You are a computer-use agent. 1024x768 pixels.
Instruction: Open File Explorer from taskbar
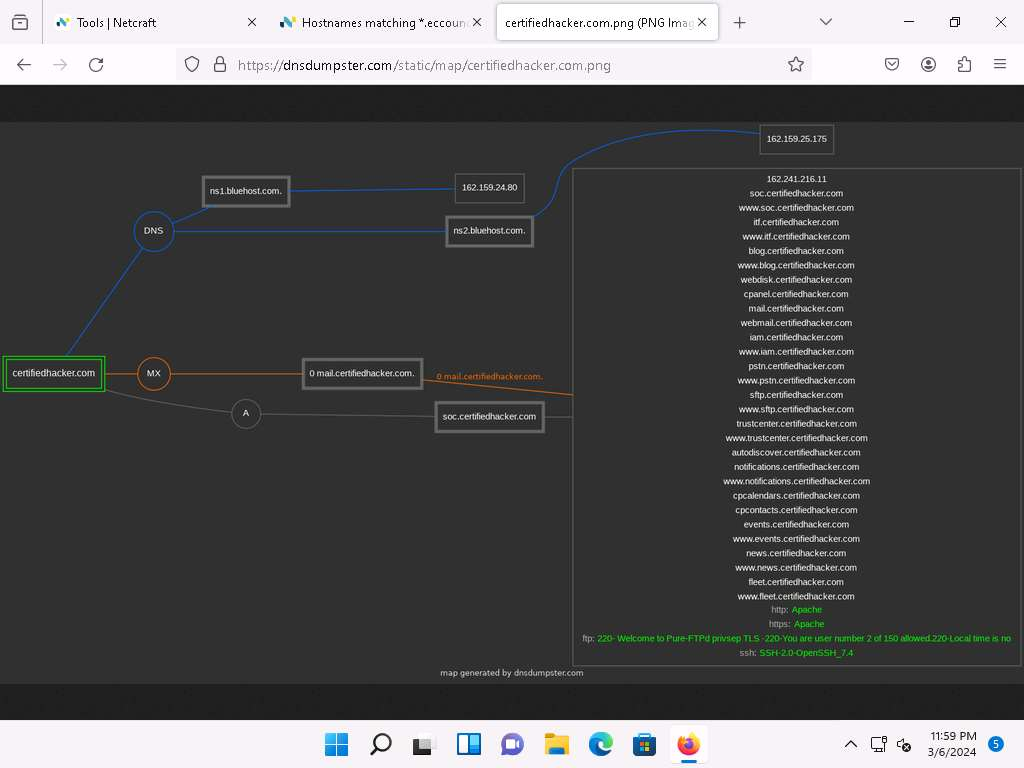point(556,744)
